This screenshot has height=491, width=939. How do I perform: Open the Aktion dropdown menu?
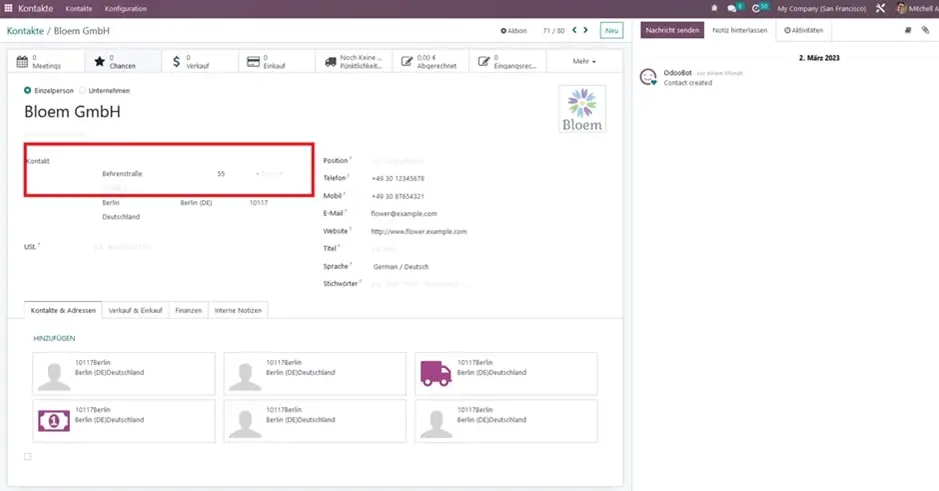[513, 31]
